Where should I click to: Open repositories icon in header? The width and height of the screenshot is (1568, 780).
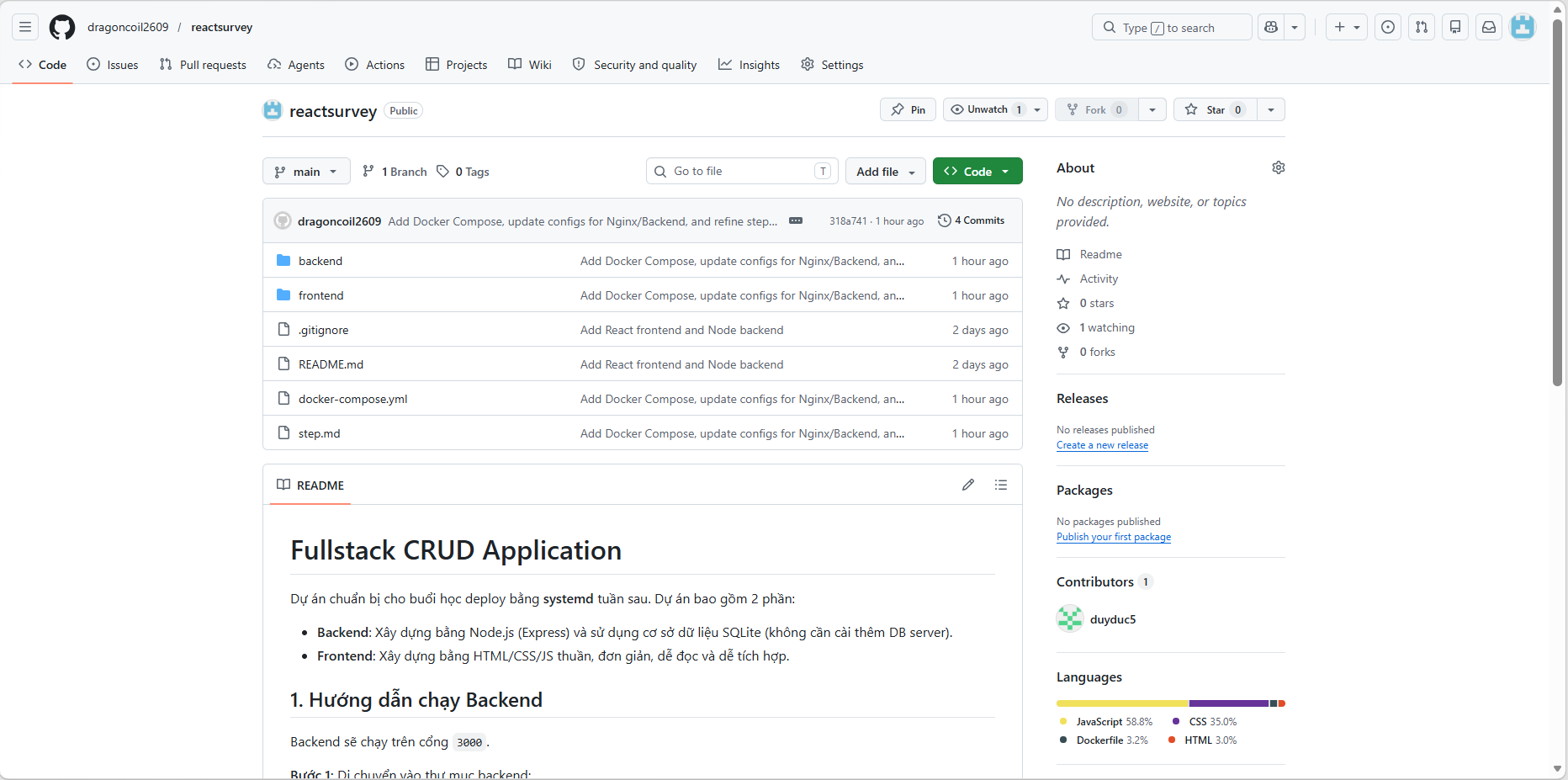(x=1455, y=27)
